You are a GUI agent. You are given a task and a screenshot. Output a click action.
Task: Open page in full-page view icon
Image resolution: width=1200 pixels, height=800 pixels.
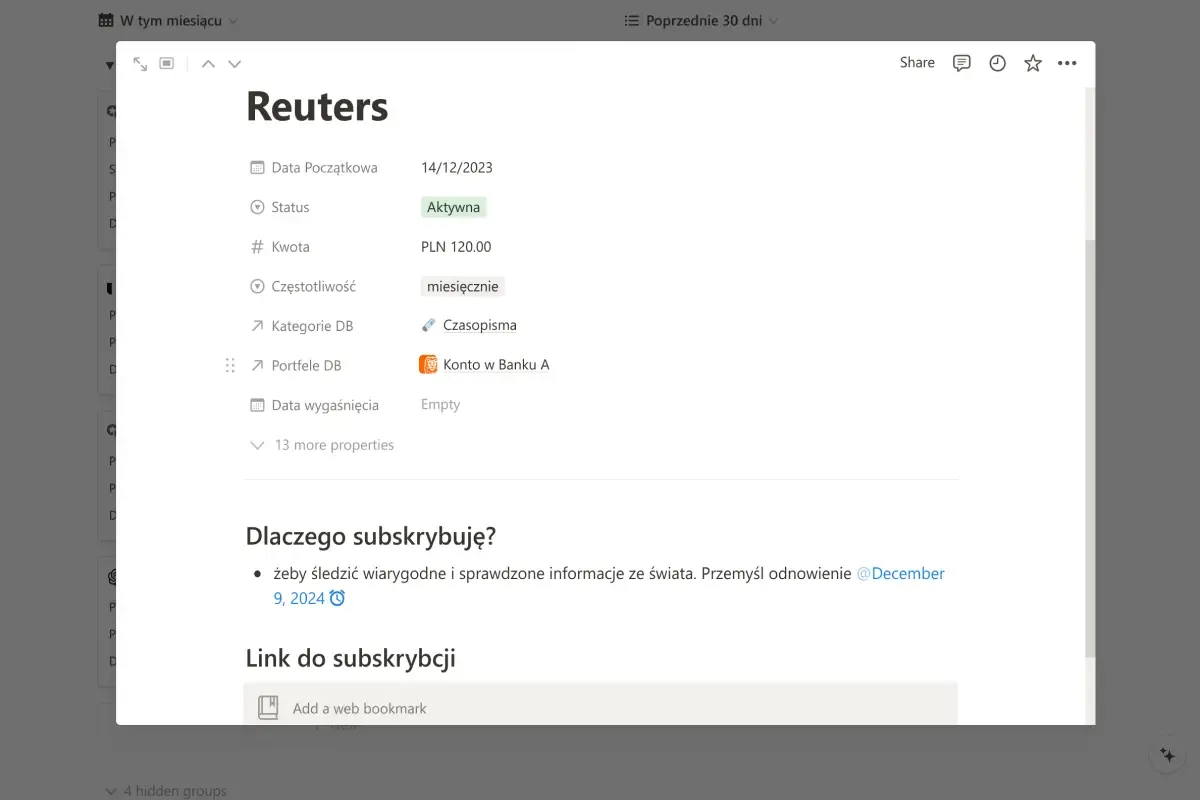coord(140,63)
